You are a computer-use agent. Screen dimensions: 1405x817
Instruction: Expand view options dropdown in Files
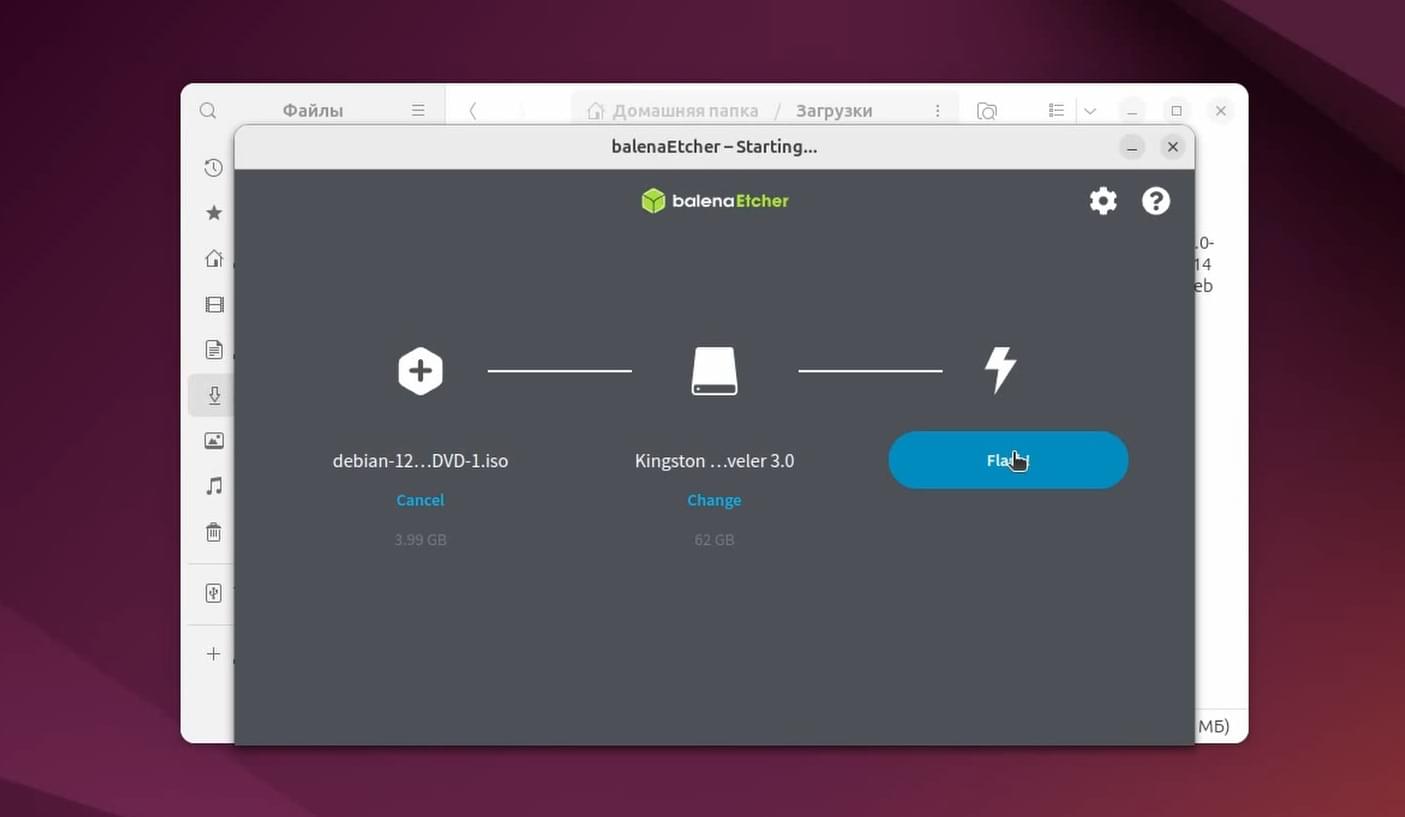coord(1090,111)
